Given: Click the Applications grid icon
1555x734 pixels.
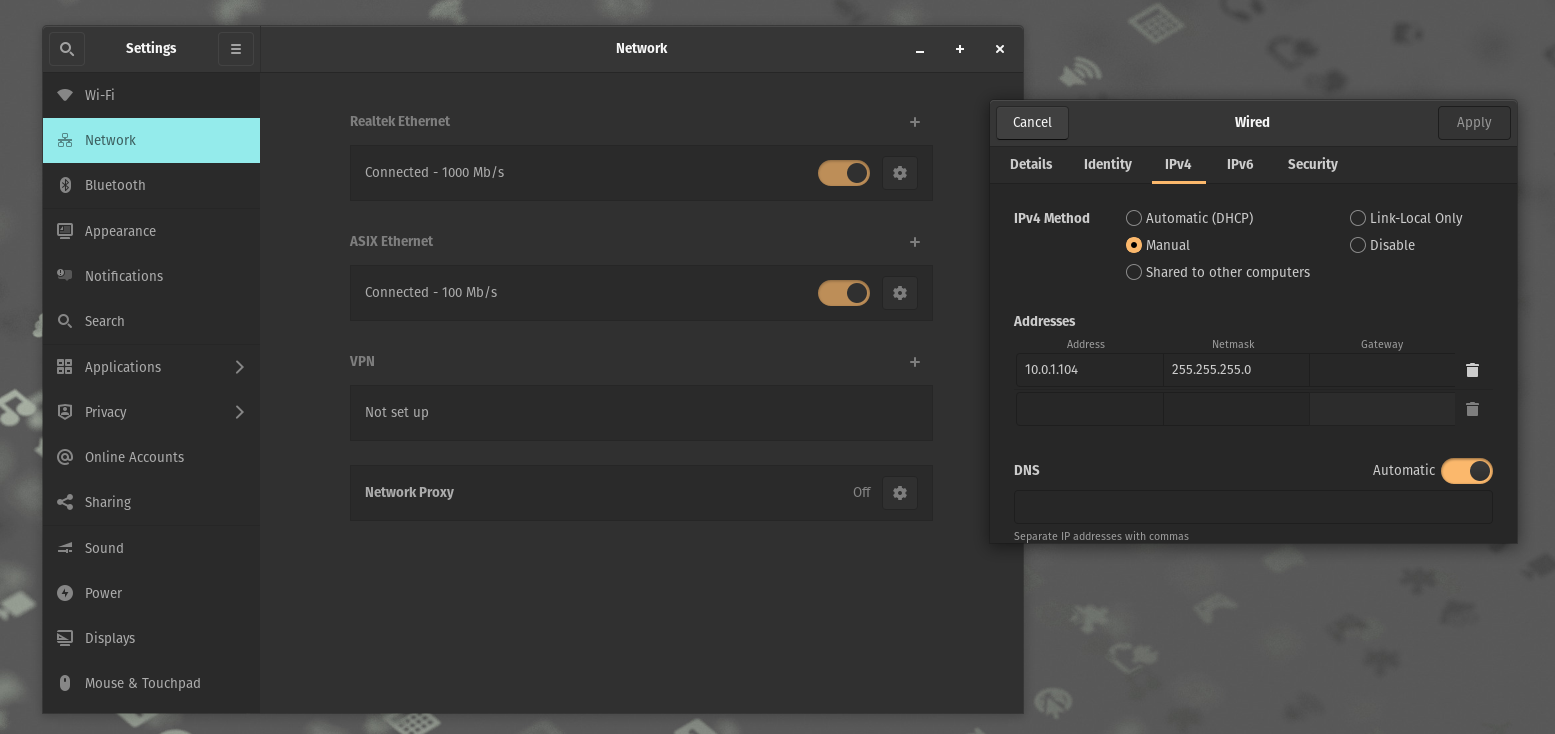Looking at the screenshot, I should pos(65,367).
